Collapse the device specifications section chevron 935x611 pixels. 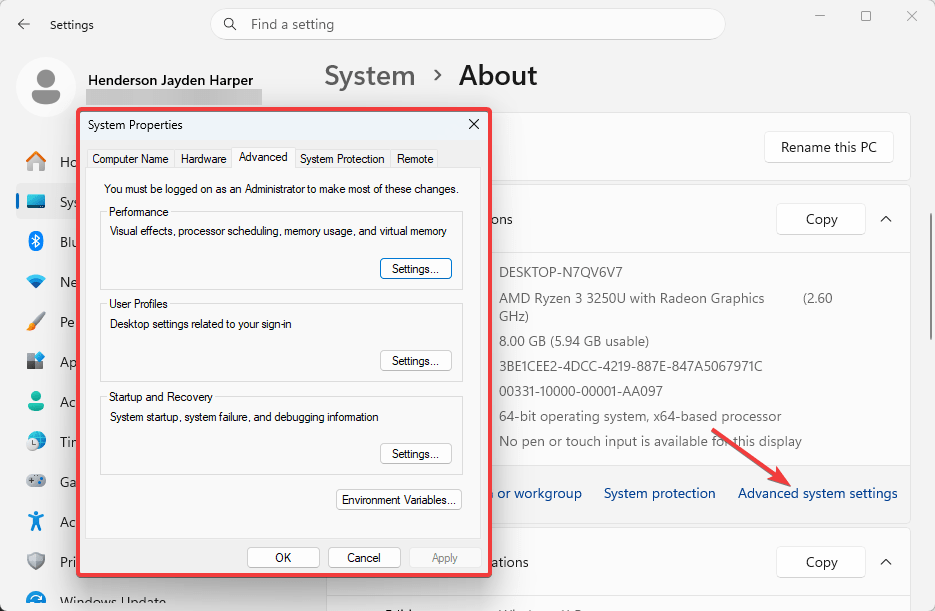tap(886, 219)
